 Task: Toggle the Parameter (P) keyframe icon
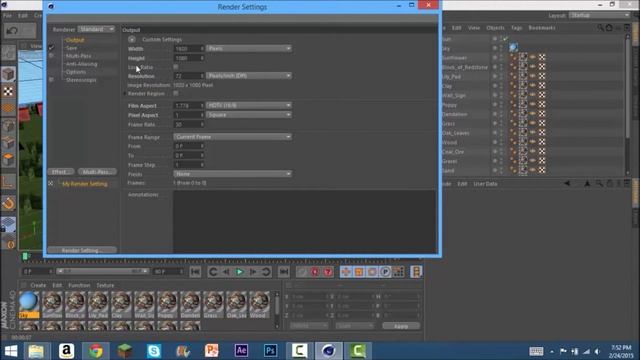385,272
